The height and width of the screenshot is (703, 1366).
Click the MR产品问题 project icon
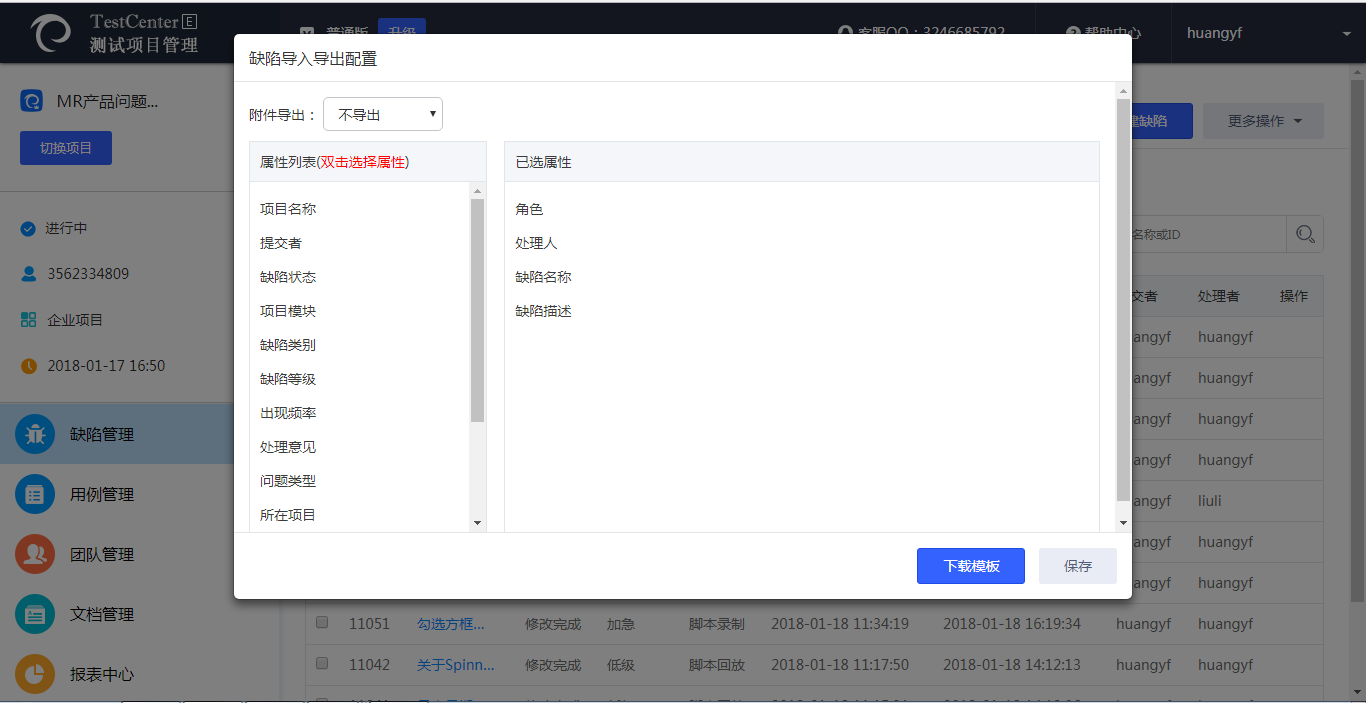[x=32, y=101]
